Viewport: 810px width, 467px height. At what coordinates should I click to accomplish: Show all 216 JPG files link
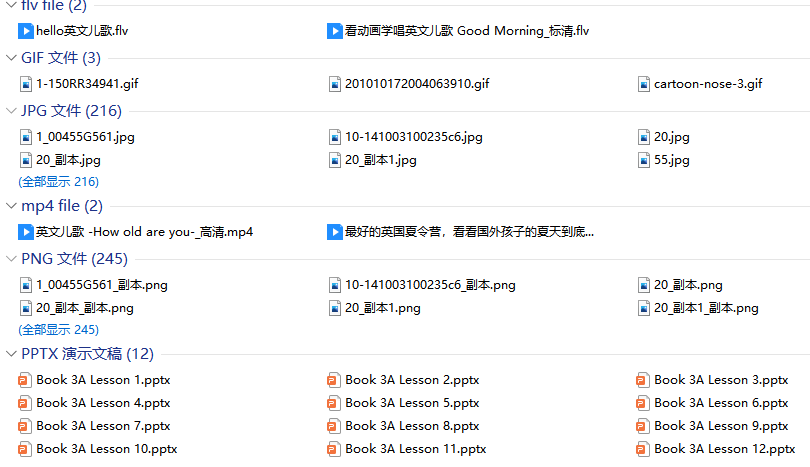point(58,182)
